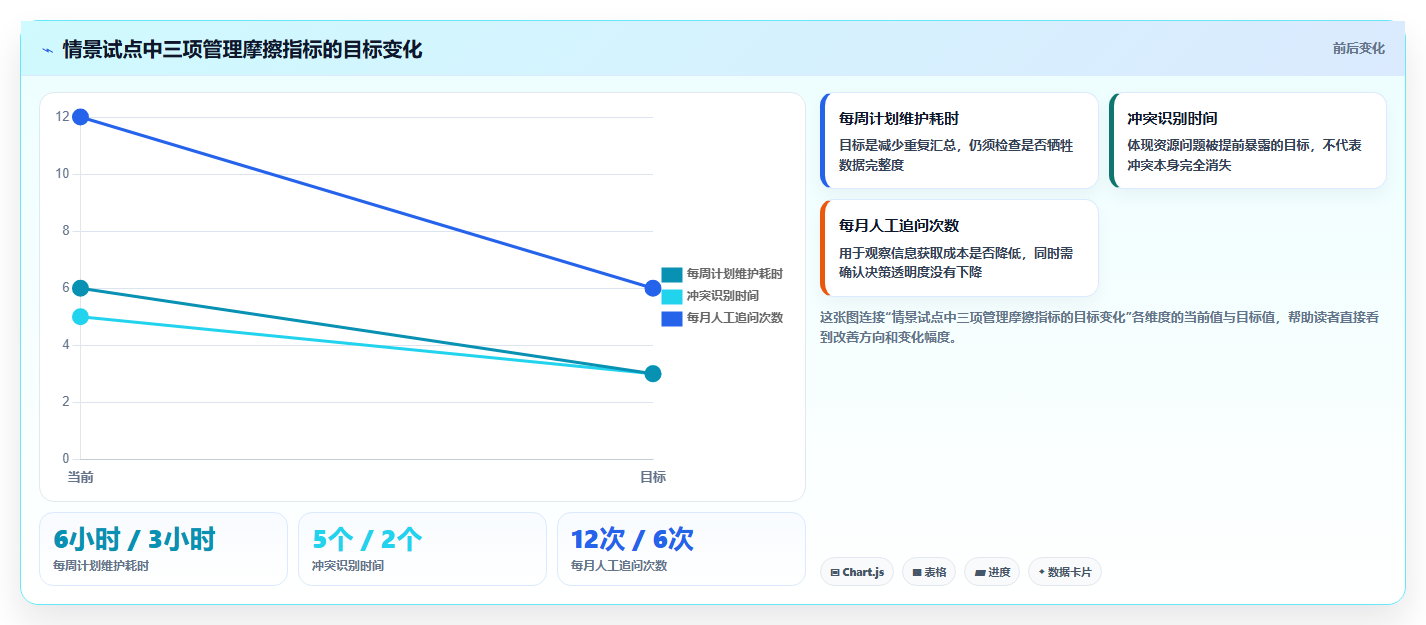Screen dimensions: 1426x625
Task: Click the 每月人工追问次数 caption under 12次 / 6次
Action: click(x=619, y=566)
